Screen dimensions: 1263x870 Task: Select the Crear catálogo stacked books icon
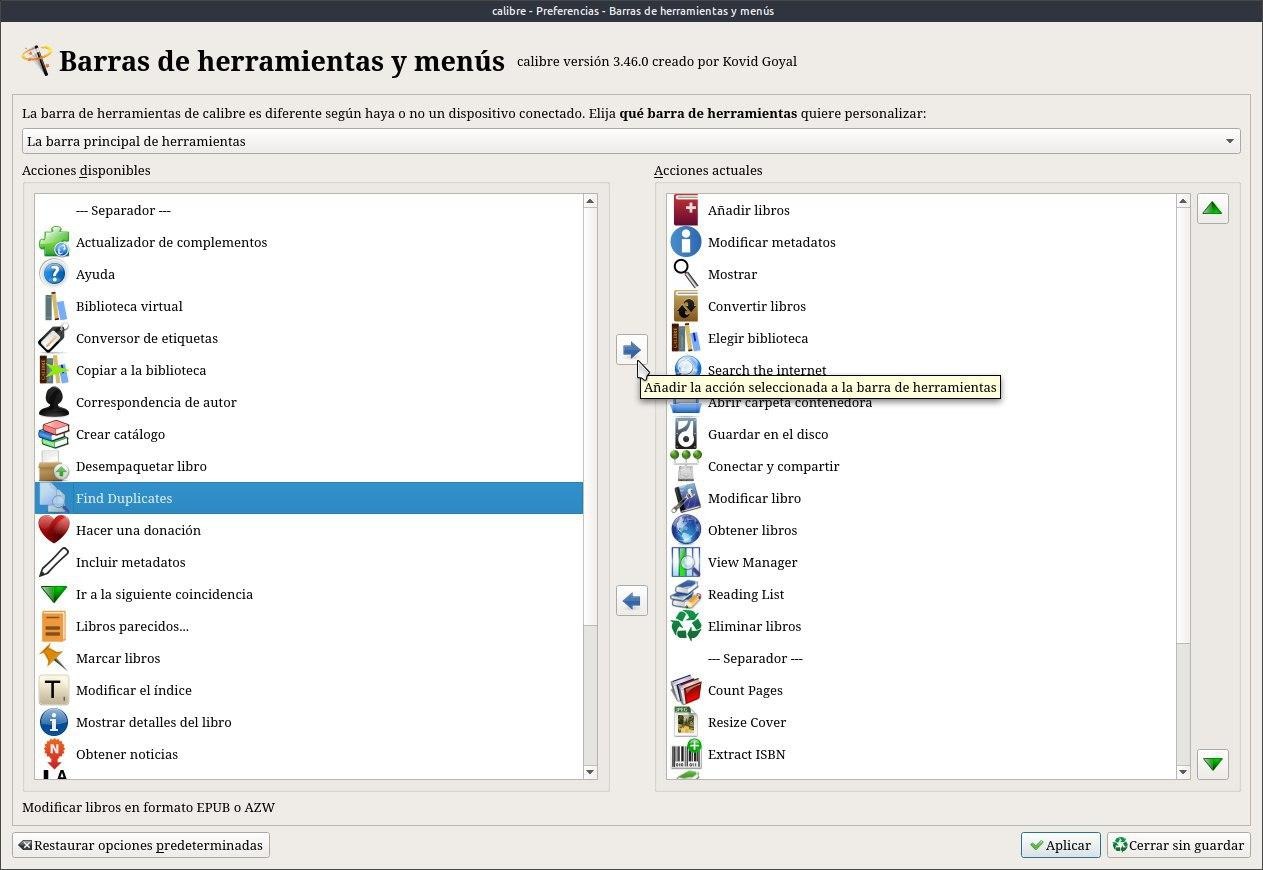coord(54,434)
